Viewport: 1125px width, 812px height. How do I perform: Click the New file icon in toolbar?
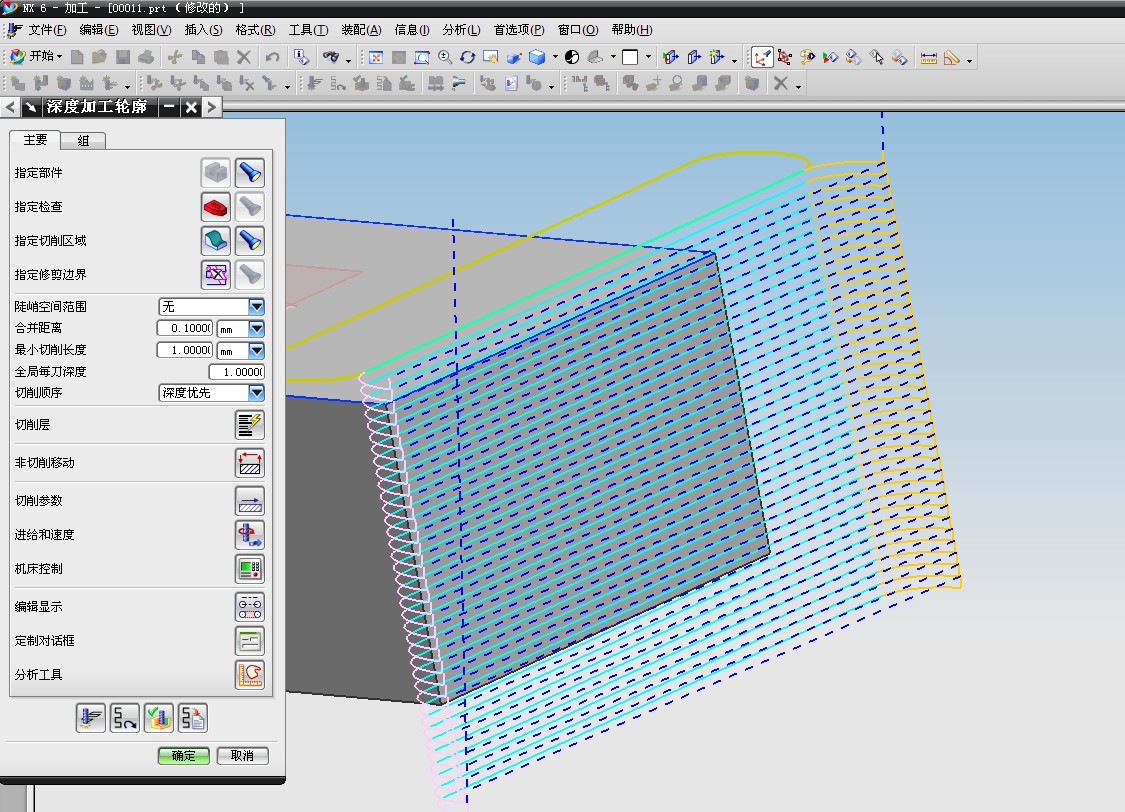[x=77, y=57]
